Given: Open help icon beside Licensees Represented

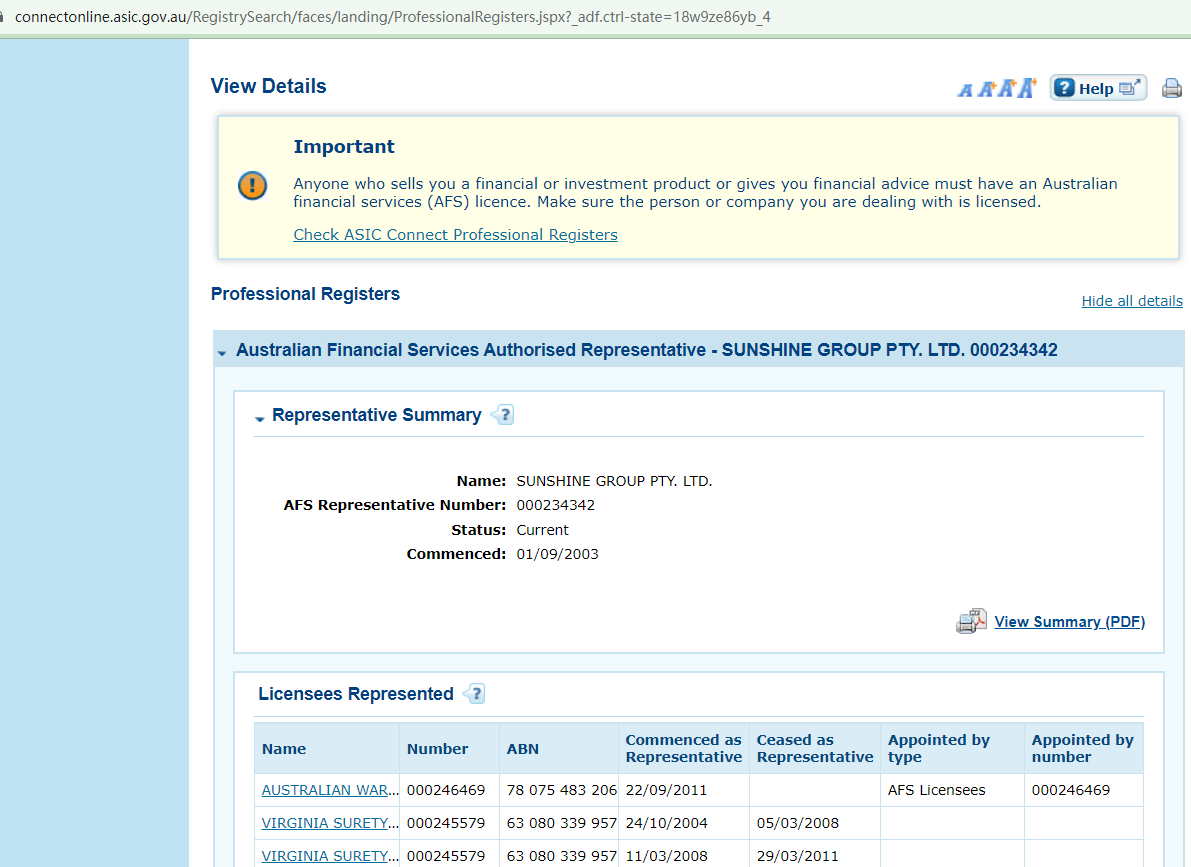Looking at the screenshot, I should [x=474, y=694].
